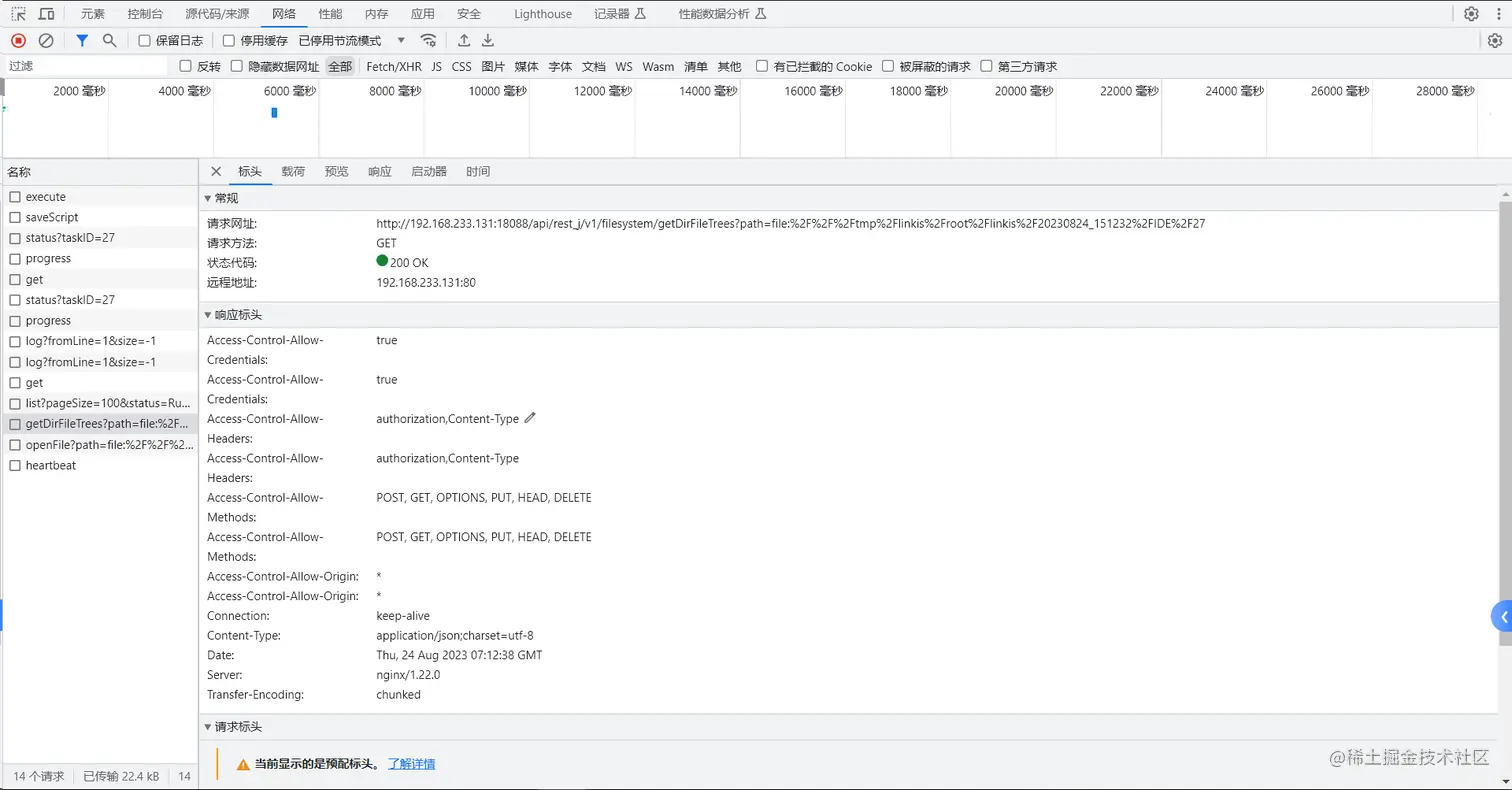Show only 图片 requests
This screenshot has width=1512, height=790.
[x=493, y=67]
